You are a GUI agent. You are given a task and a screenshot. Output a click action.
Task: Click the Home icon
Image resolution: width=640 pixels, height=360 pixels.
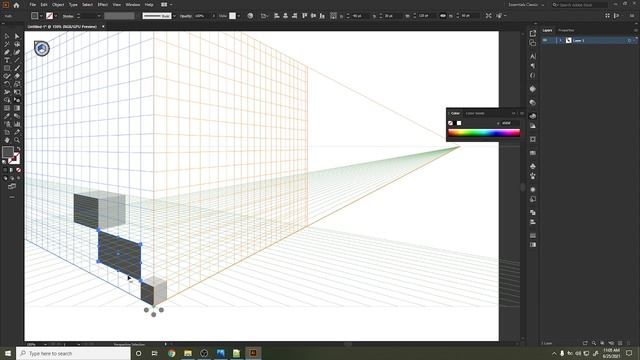(16, 5)
